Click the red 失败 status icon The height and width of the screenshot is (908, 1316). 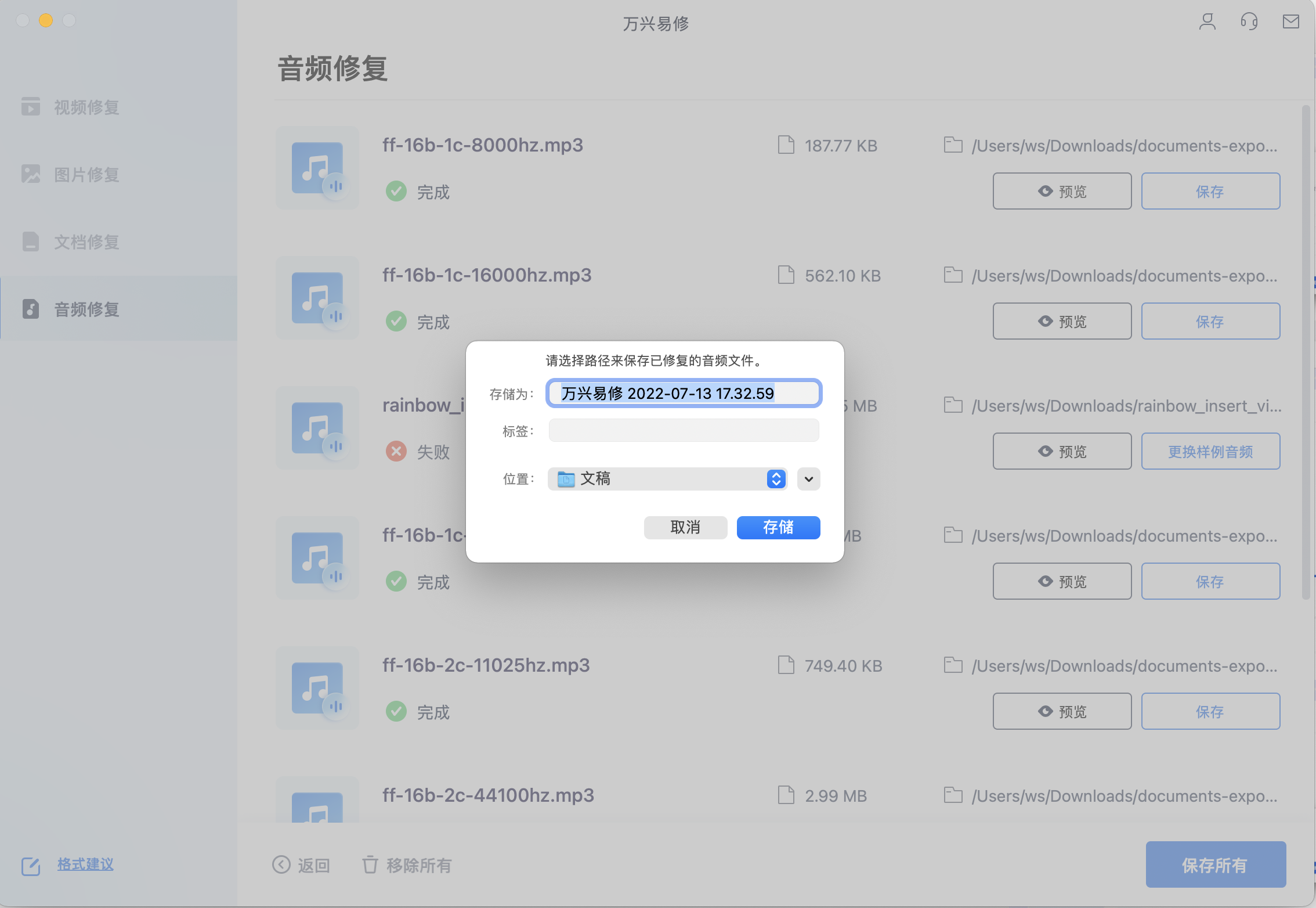(396, 451)
